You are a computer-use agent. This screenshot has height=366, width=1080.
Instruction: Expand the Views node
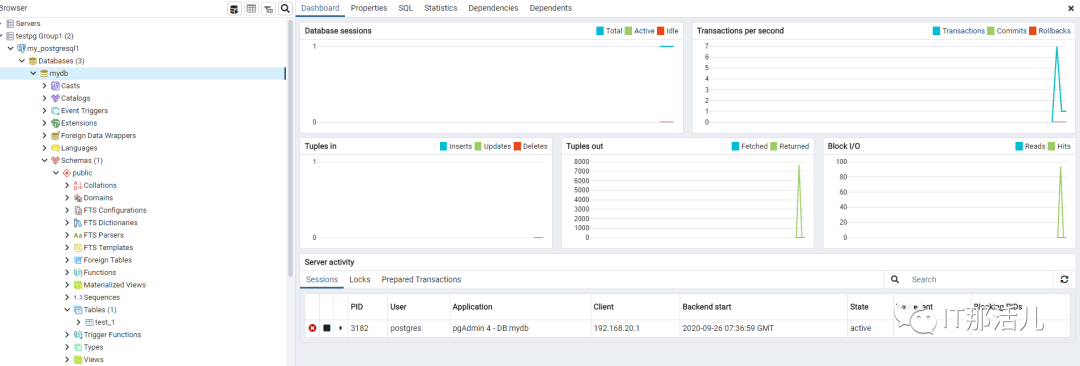tap(67, 359)
